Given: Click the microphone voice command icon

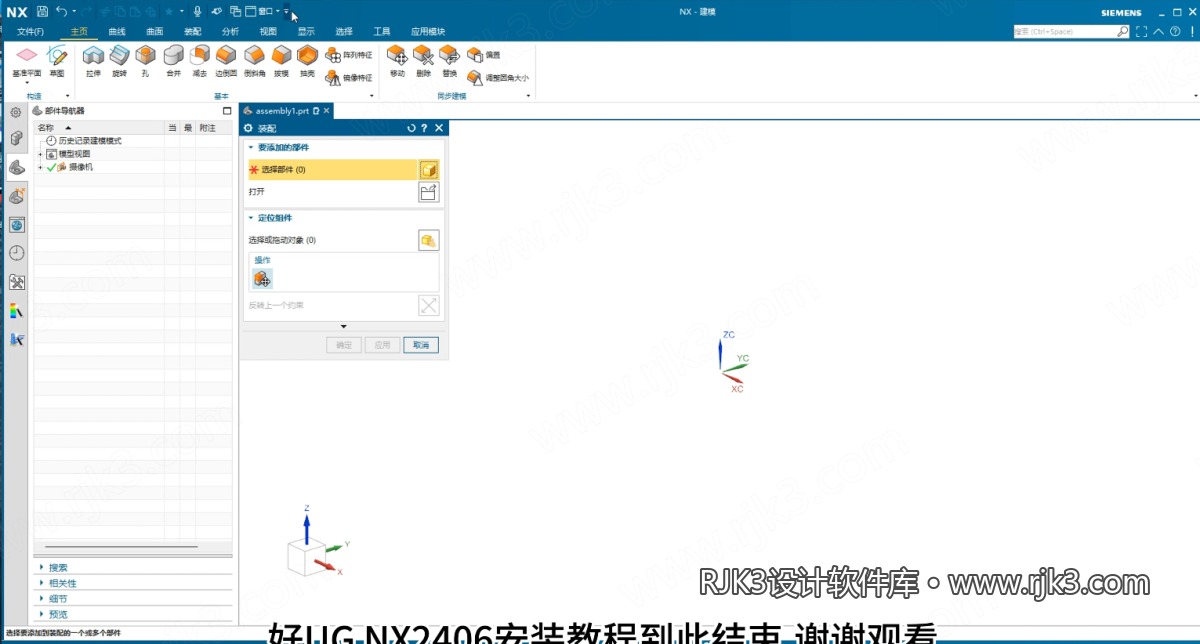Looking at the screenshot, I should [197, 12].
